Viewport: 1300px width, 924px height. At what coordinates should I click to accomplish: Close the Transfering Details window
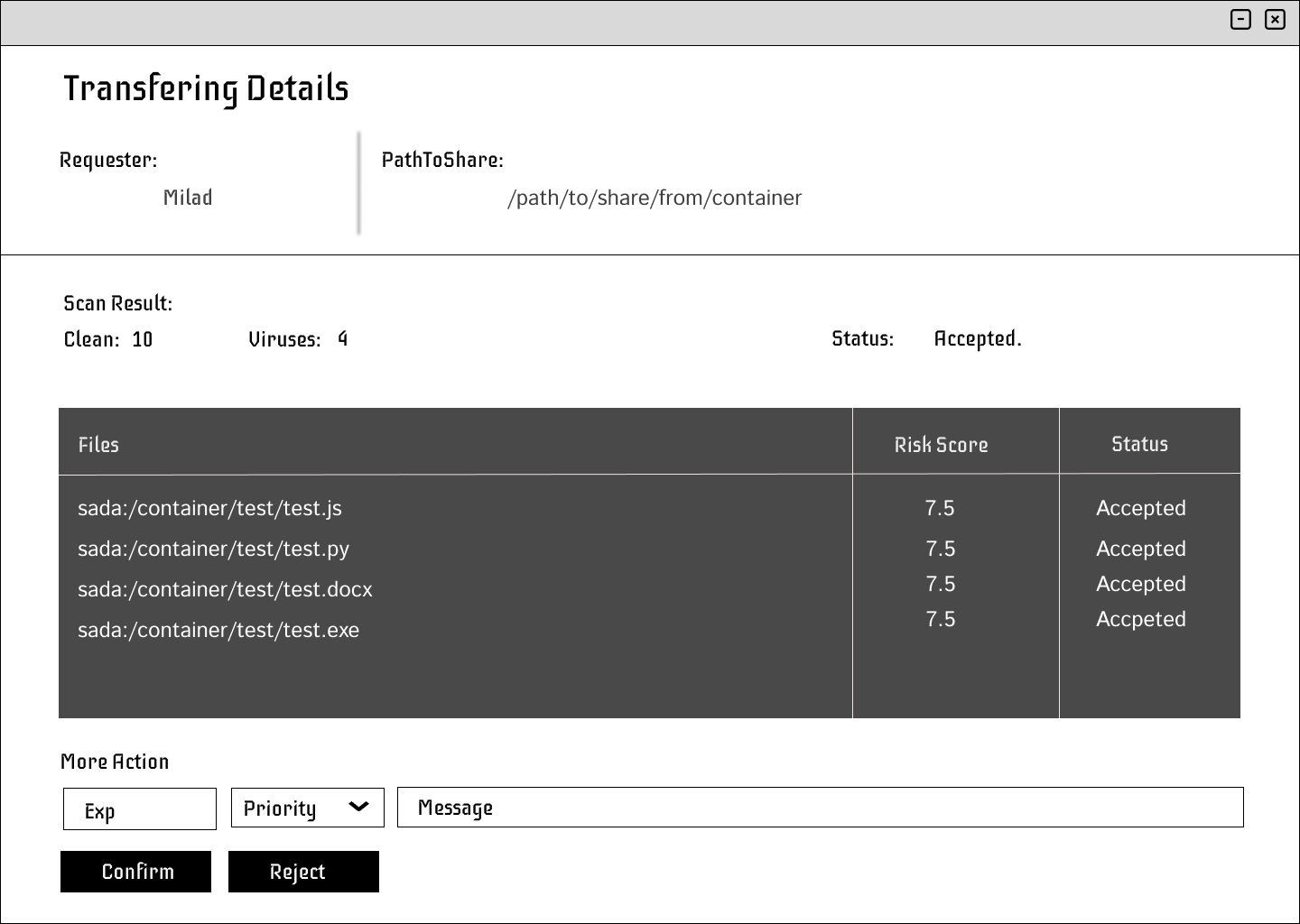(x=1275, y=19)
